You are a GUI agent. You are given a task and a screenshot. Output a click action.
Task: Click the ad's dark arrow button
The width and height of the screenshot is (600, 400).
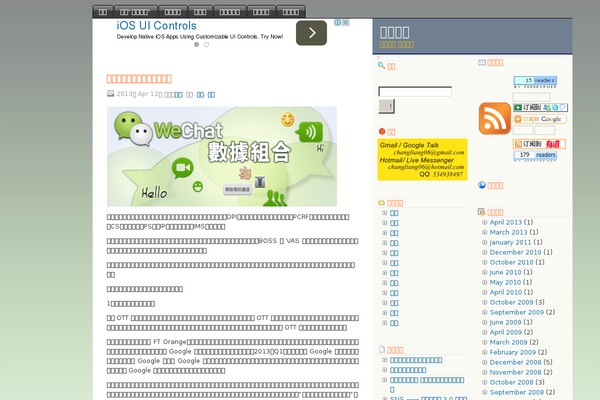click(x=311, y=33)
